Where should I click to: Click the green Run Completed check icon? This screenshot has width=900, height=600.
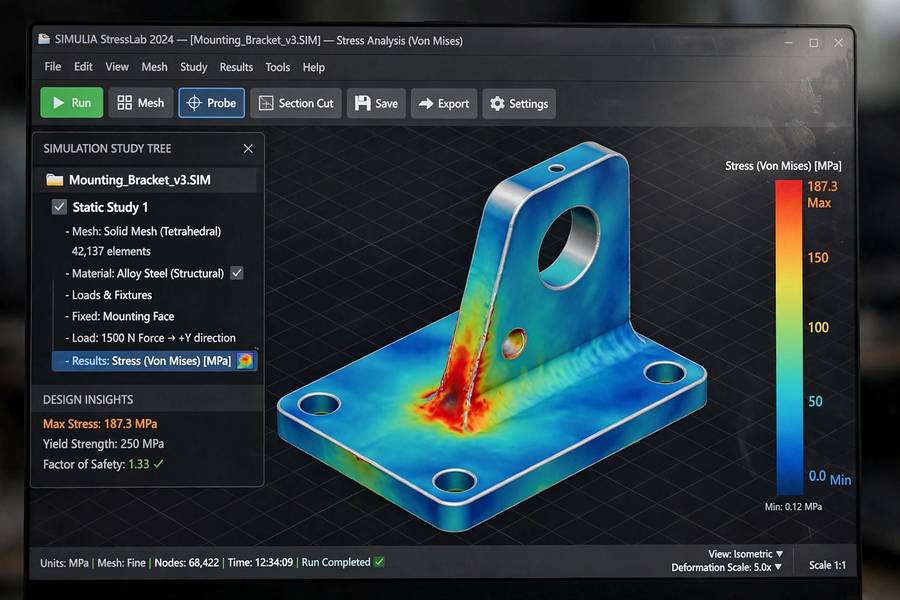(x=379, y=562)
